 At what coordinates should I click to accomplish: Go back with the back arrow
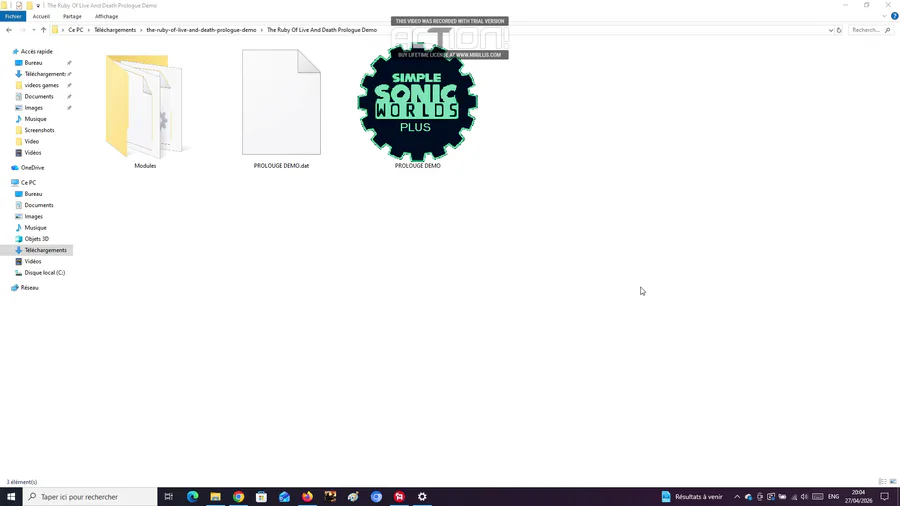coord(9,30)
